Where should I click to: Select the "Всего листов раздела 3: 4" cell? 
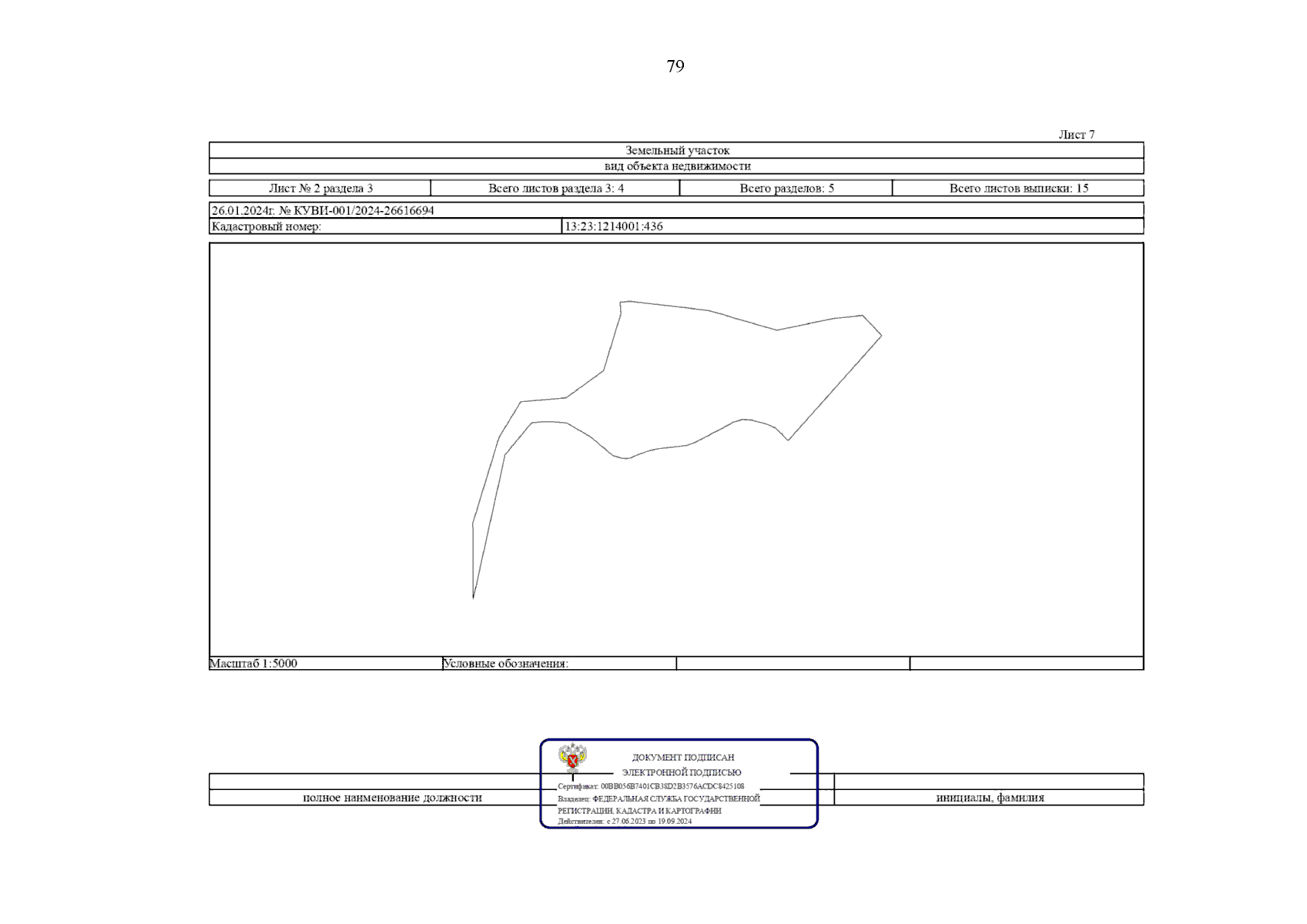click(x=555, y=189)
